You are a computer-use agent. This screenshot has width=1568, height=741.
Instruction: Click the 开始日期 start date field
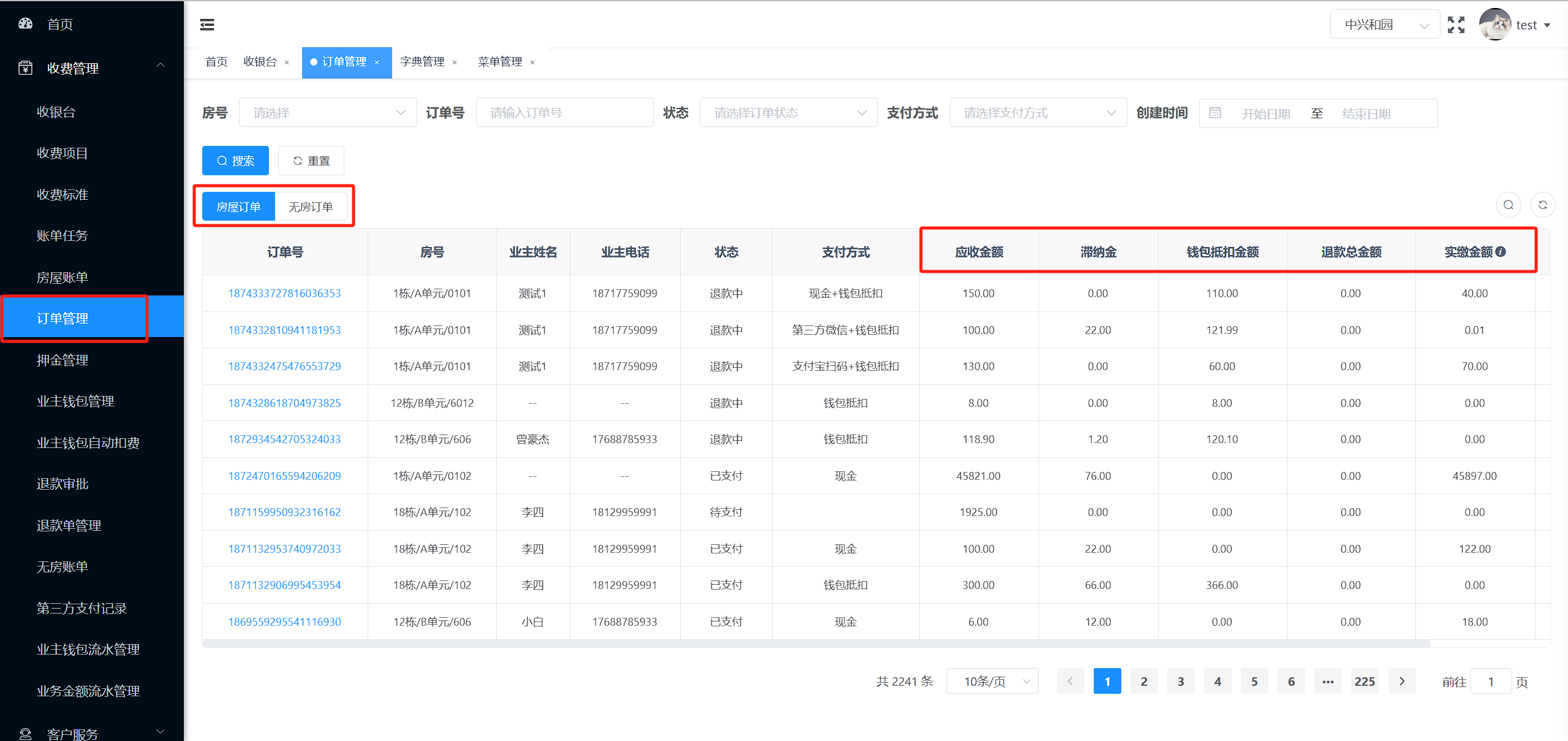(x=1266, y=114)
